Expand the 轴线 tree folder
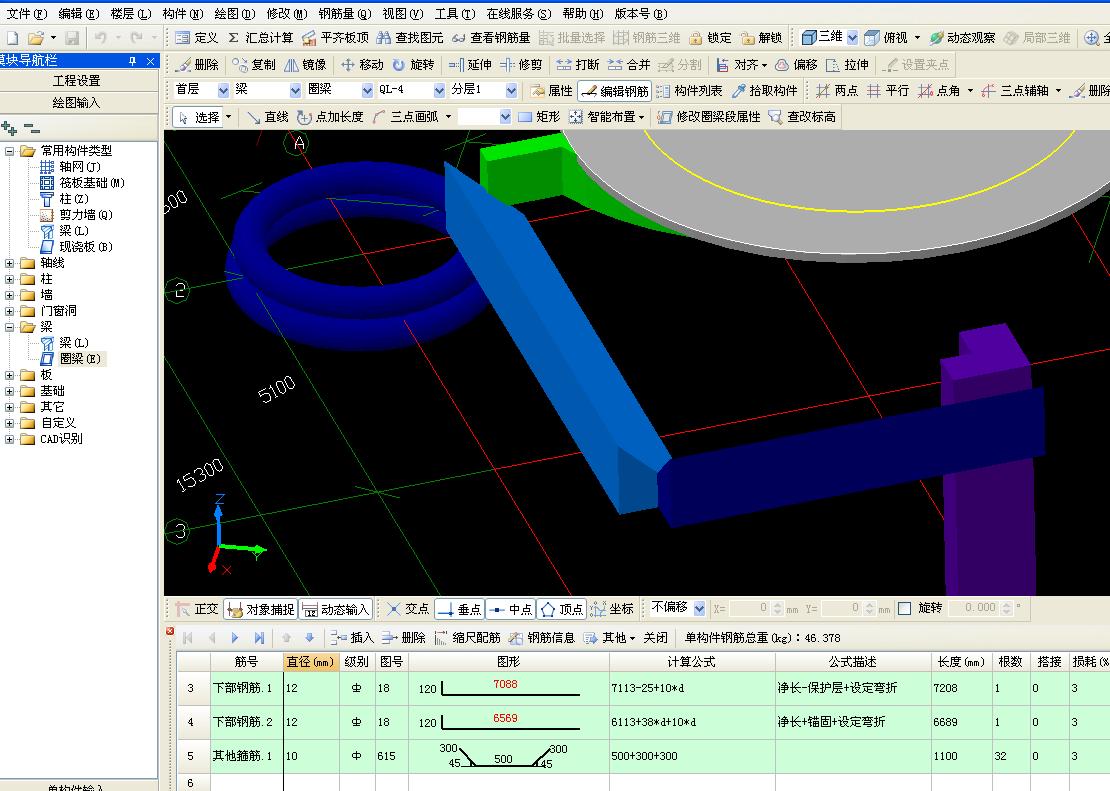Screen dimensions: 1110x791 click(9, 263)
